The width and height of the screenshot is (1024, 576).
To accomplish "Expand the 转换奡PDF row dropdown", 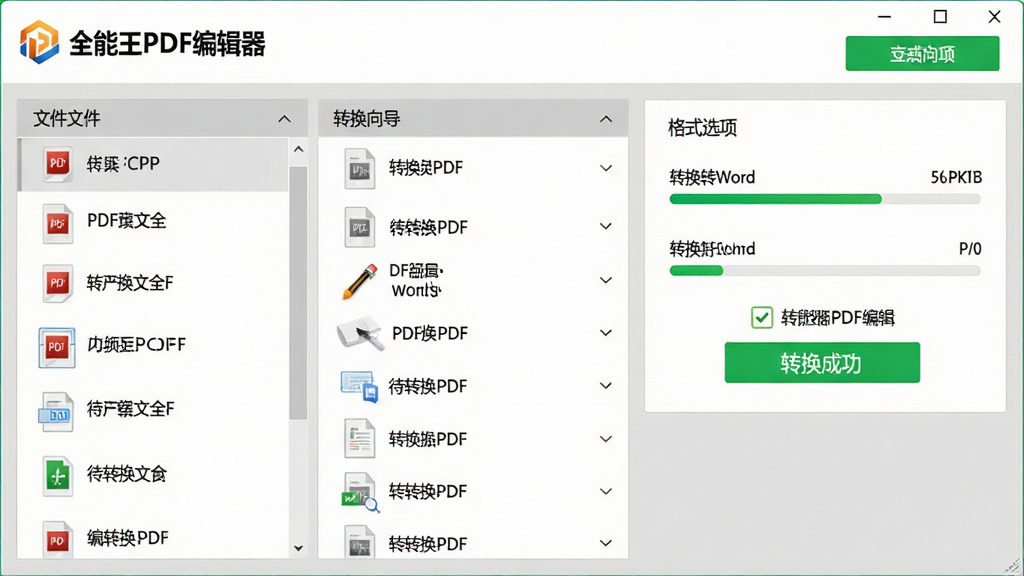I will click(606, 168).
